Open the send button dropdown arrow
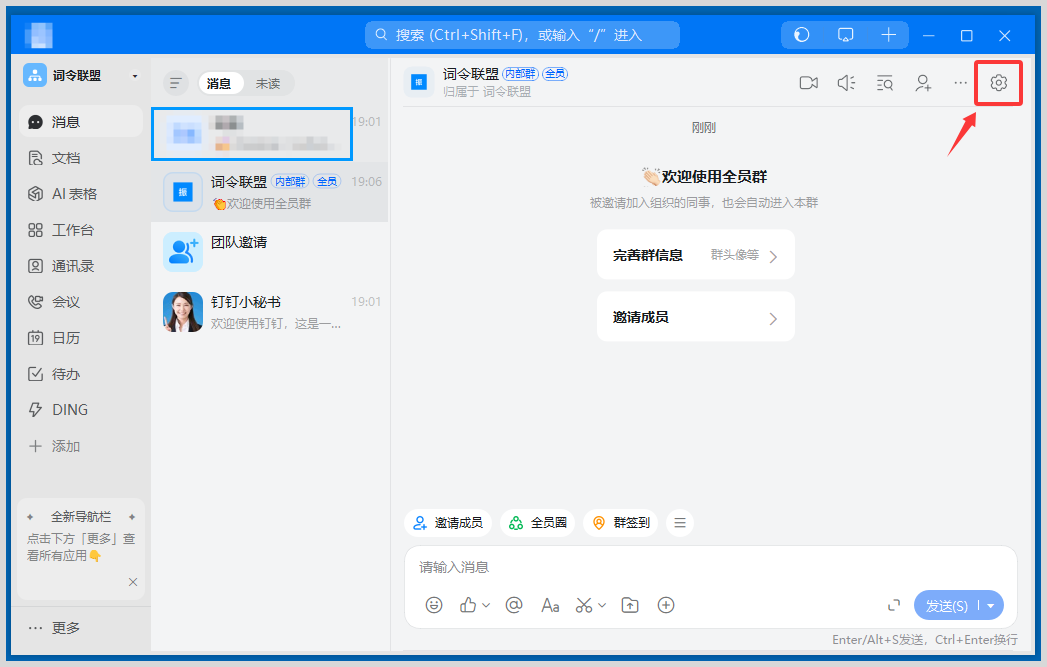Screen dimensions: 1047x667 pos(991,606)
